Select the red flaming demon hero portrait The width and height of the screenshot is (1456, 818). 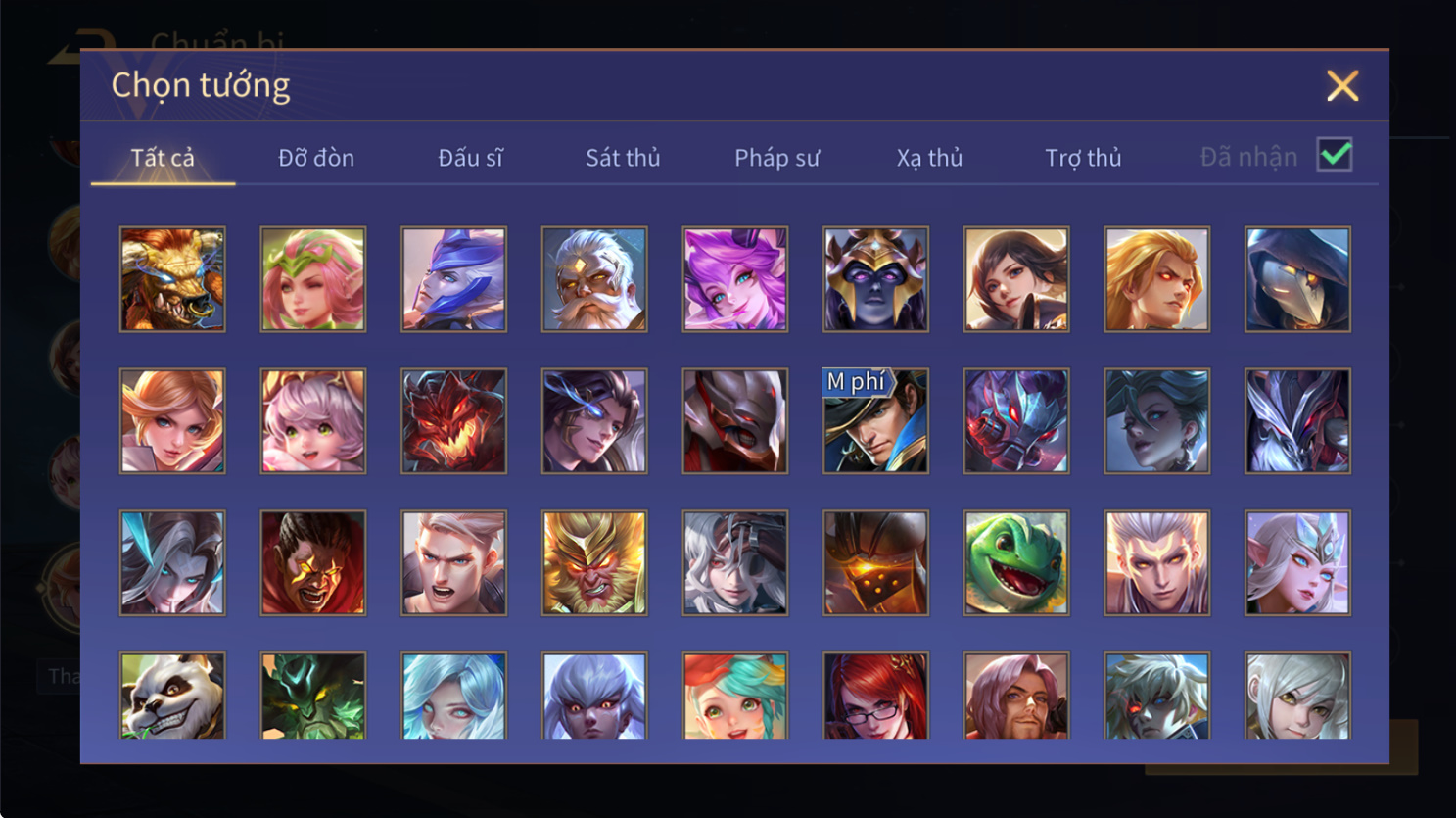453,421
